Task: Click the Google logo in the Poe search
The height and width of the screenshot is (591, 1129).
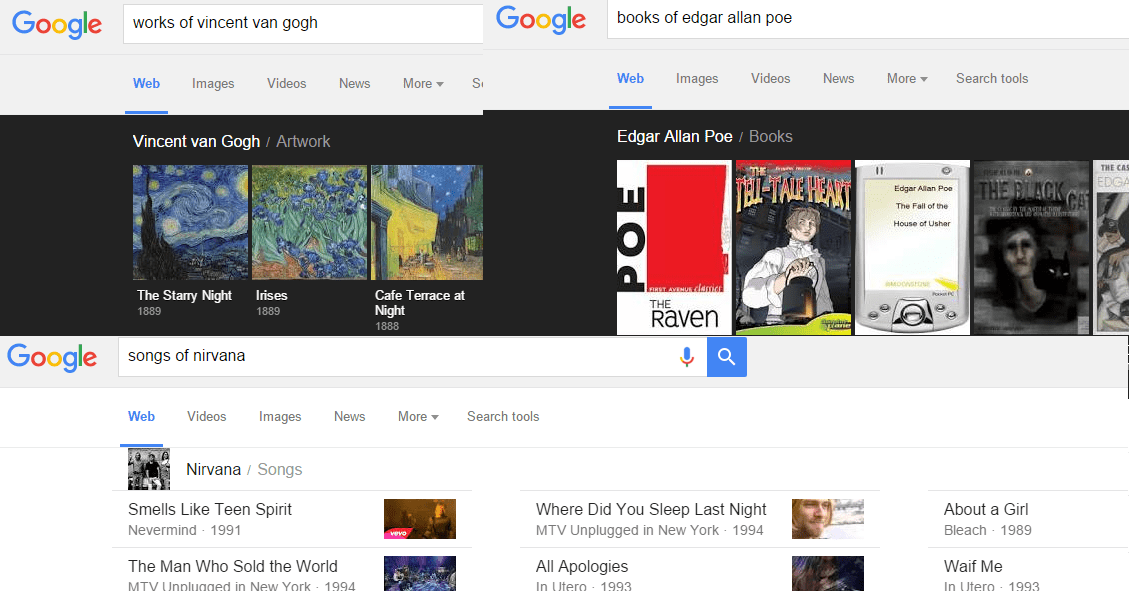Action: (541, 19)
